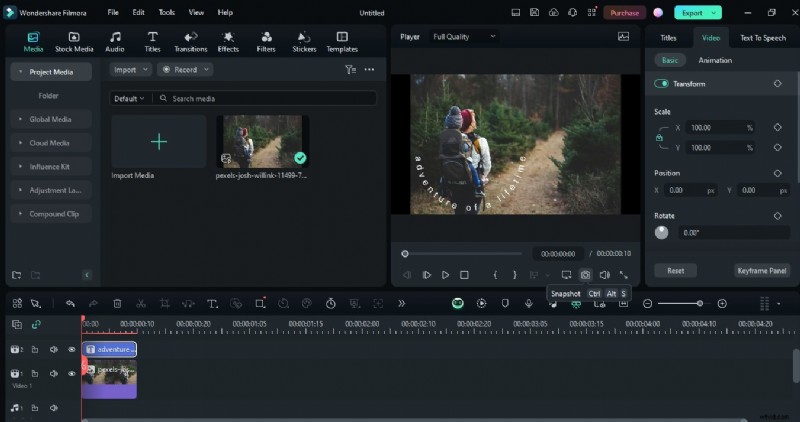The image size is (800, 422).
Task: Click the undo arrow in timeline toolbar
Action: click(70, 303)
